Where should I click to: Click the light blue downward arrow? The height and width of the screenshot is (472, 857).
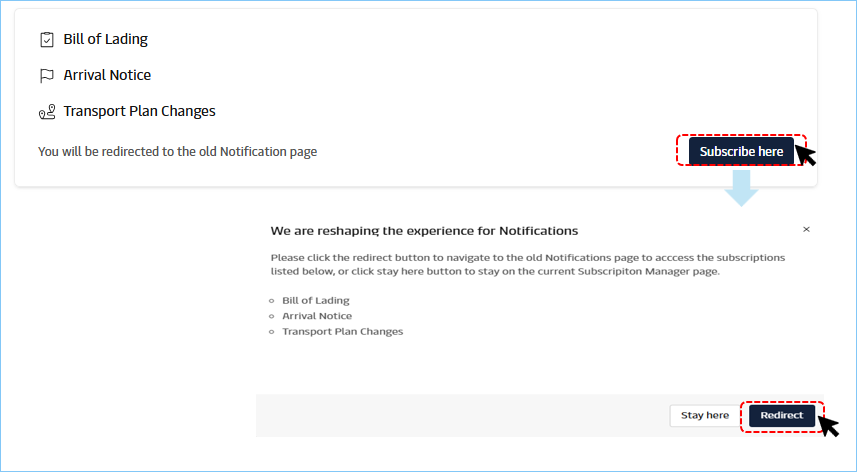coord(741,188)
